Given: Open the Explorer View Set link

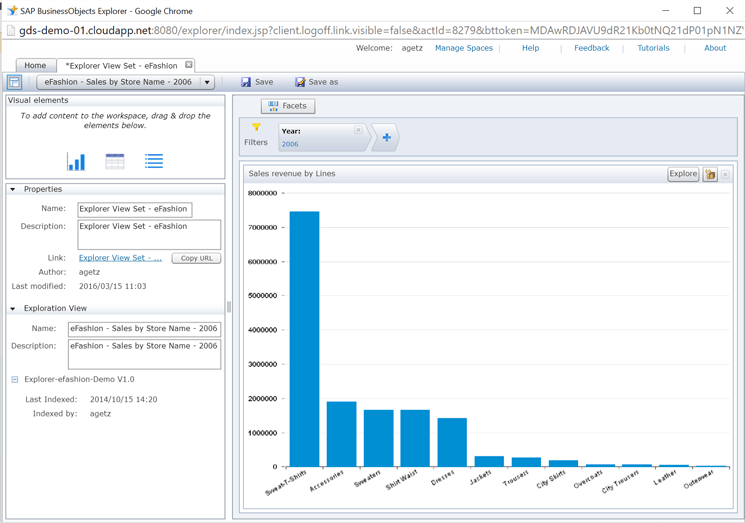Looking at the screenshot, I should click(120, 258).
